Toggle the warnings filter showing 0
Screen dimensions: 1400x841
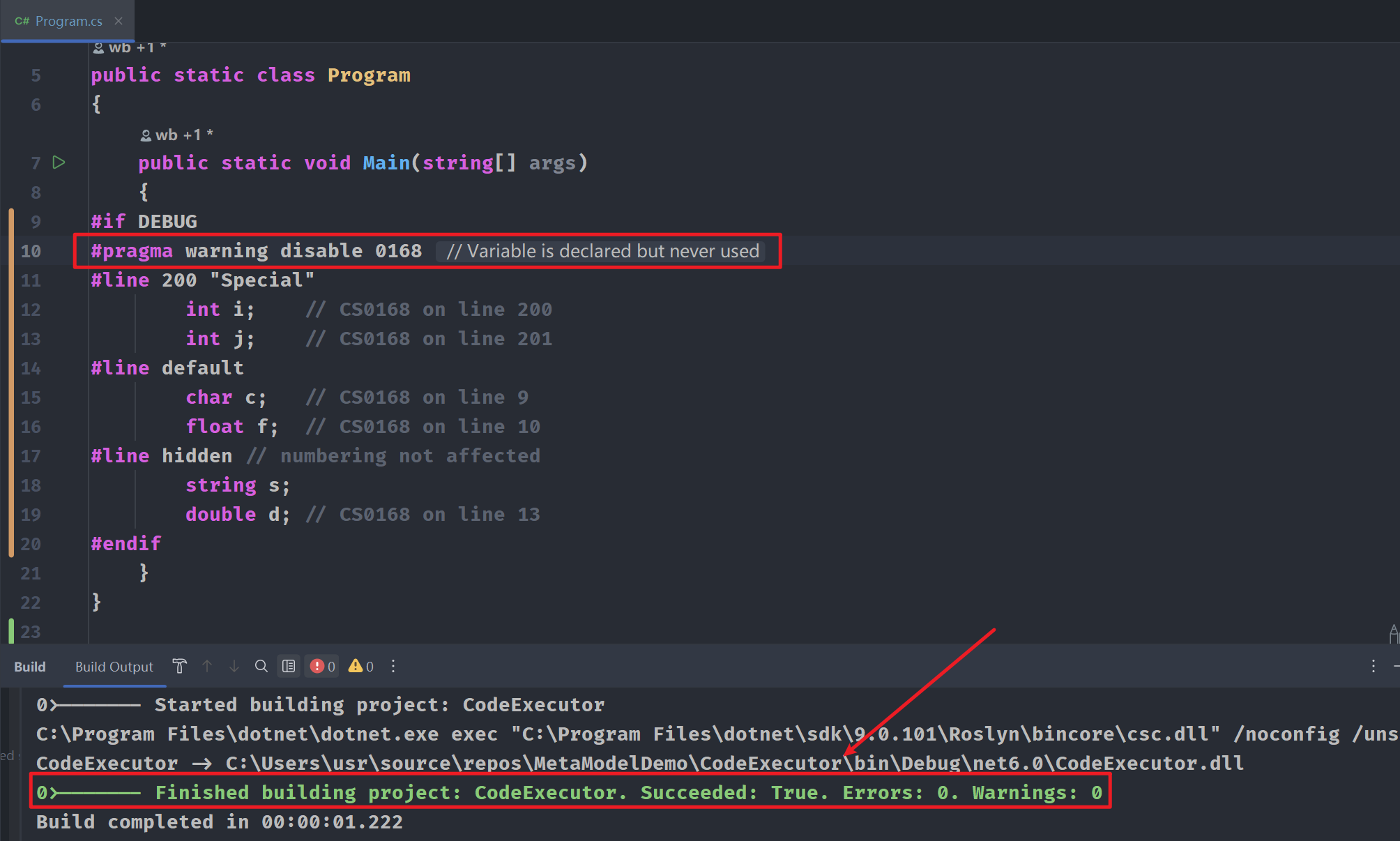[361, 667]
